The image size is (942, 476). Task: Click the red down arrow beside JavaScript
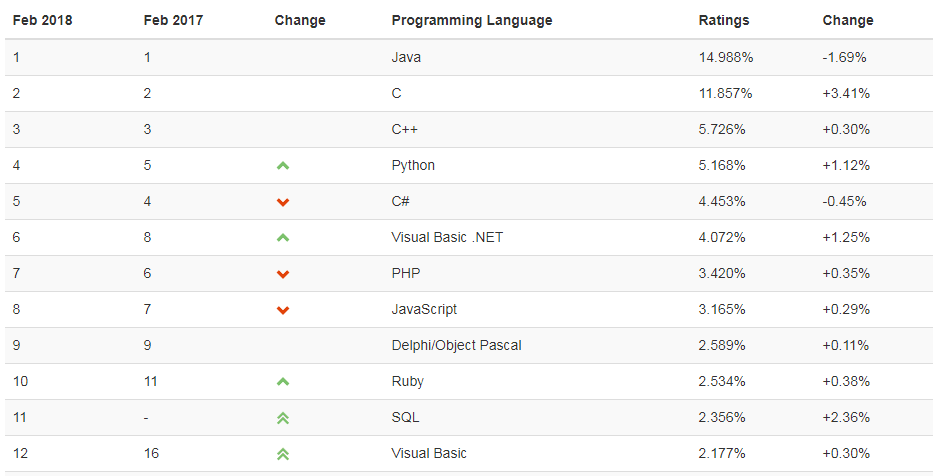[283, 310]
